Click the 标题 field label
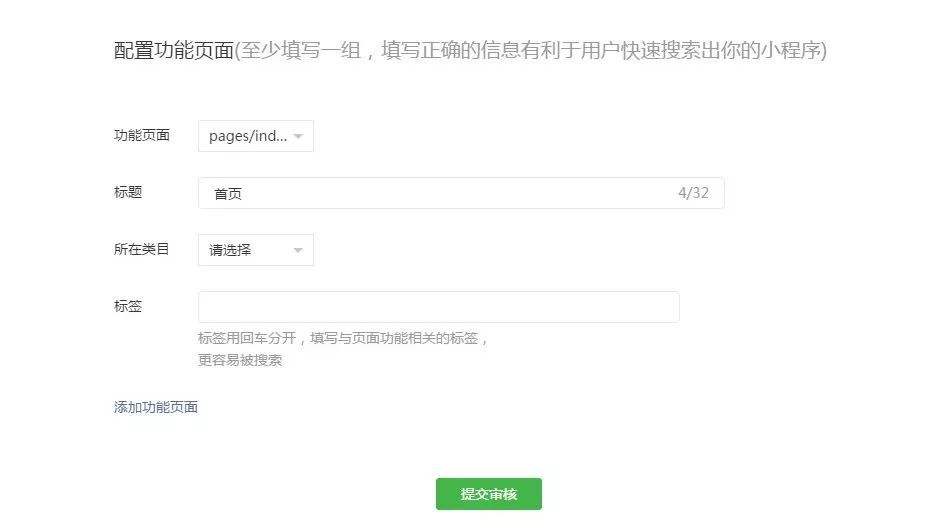This screenshot has height=532, width=941. pyautogui.click(x=128, y=192)
